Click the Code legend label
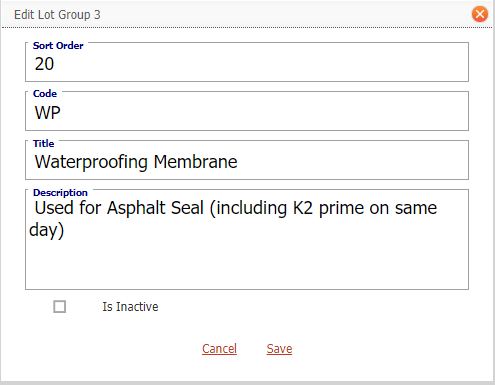495x385 pixels. (45, 94)
